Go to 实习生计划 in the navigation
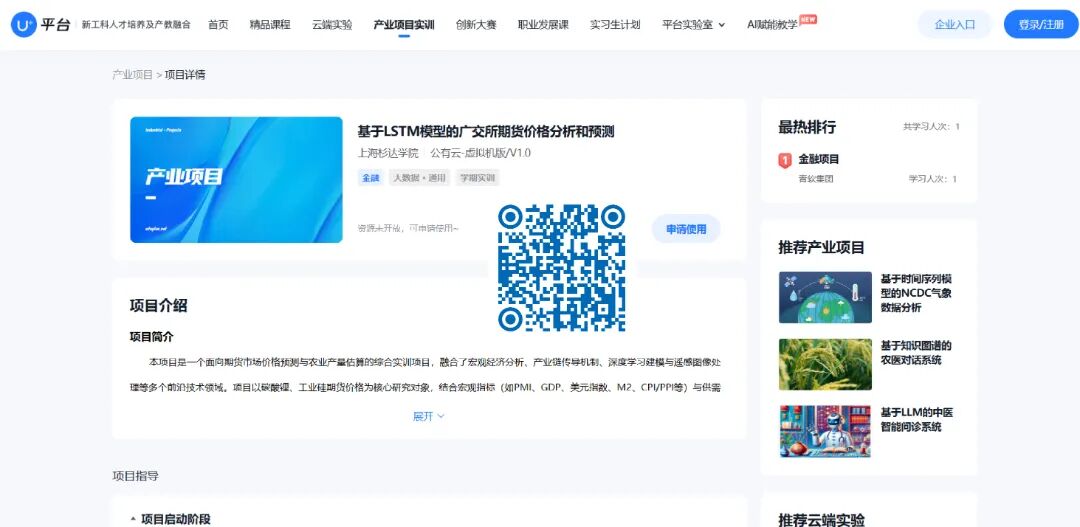This screenshot has height=527, width=1080. 615,25
